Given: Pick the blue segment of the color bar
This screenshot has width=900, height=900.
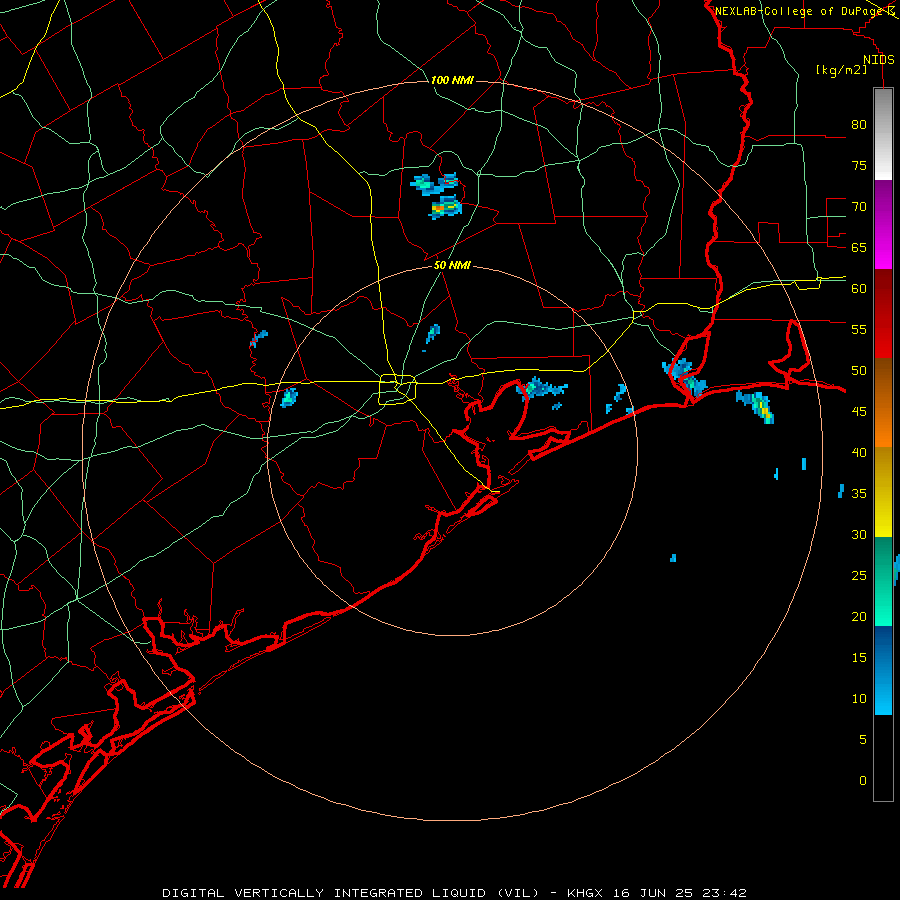Looking at the screenshot, I should pyautogui.click(x=883, y=670).
